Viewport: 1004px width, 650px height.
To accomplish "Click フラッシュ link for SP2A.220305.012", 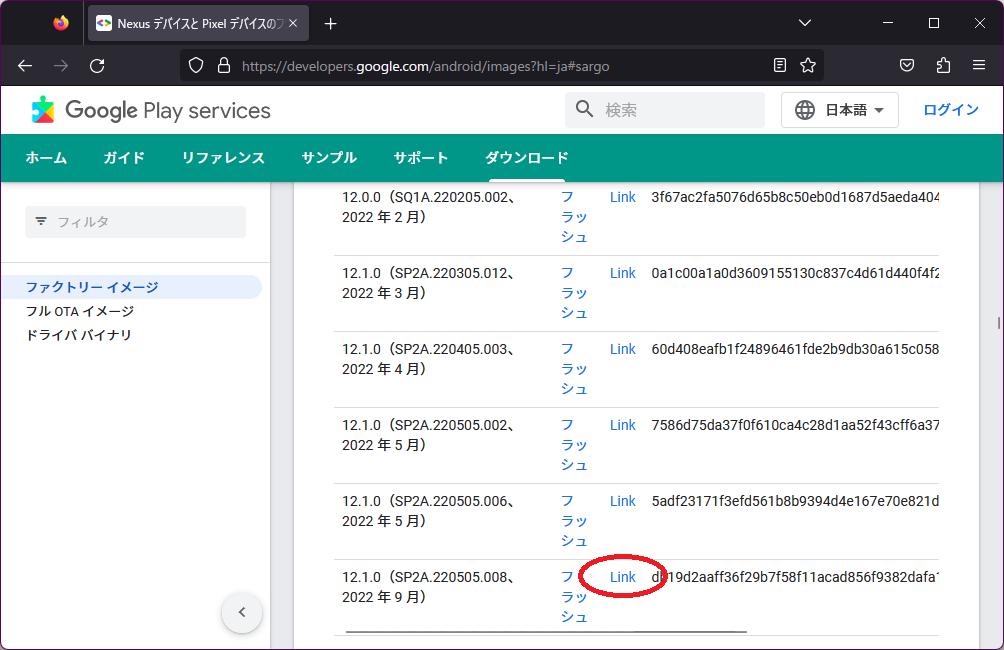I will [574, 293].
